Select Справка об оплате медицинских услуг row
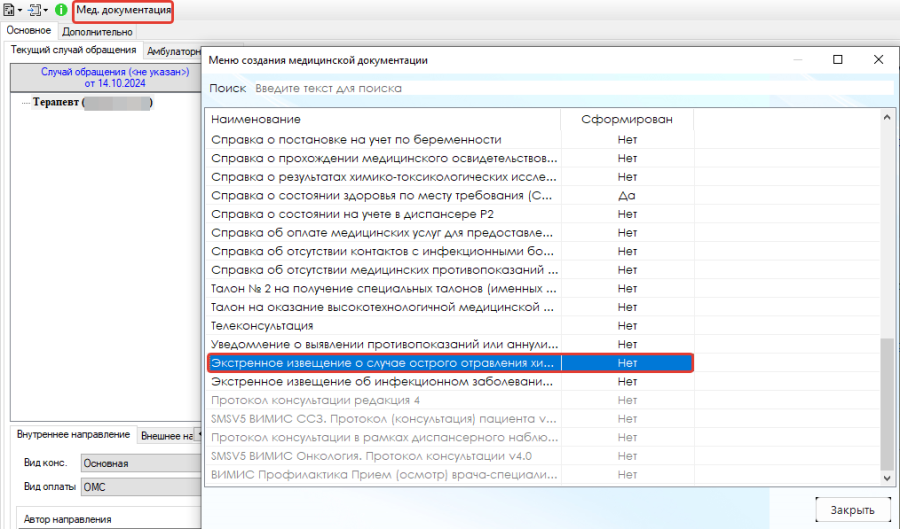Image resolution: width=900 pixels, height=529 pixels. pos(450,232)
